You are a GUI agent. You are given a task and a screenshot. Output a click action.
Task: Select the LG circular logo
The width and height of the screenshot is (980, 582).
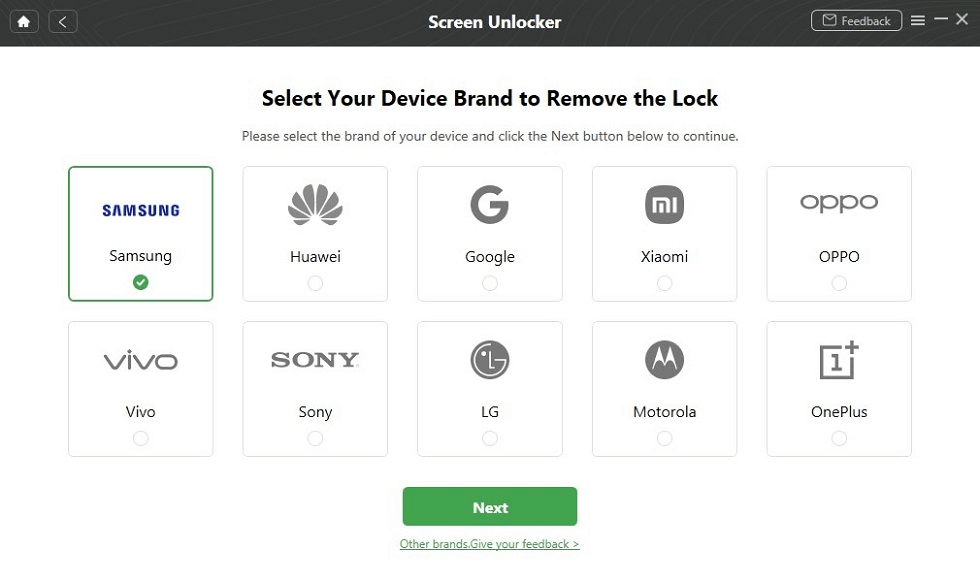coord(489,359)
